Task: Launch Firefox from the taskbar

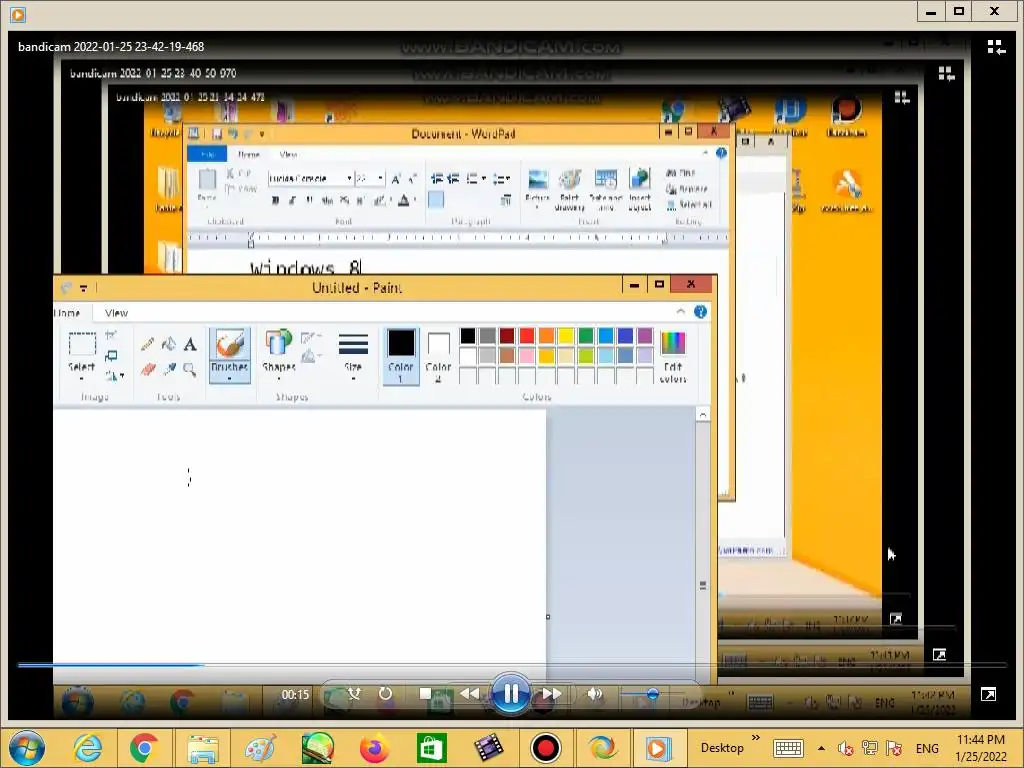Action: click(374, 748)
